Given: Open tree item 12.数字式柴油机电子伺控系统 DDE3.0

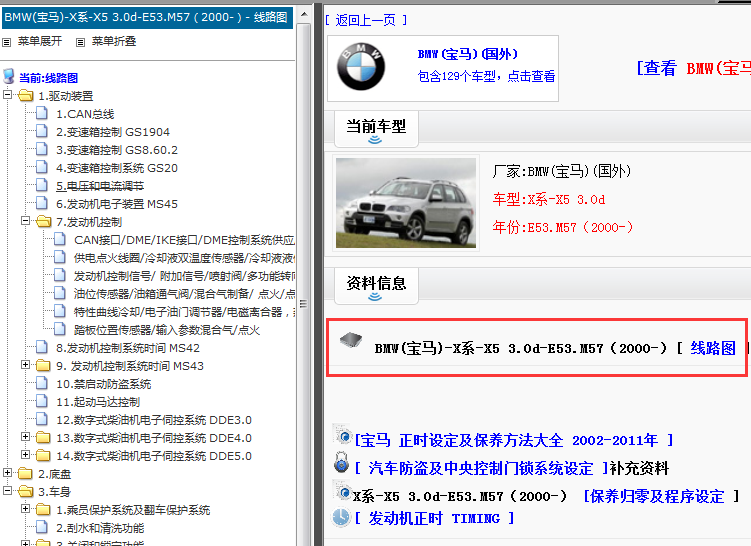Looking at the screenshot, I should pyautogui.click(x=154, y=420).
